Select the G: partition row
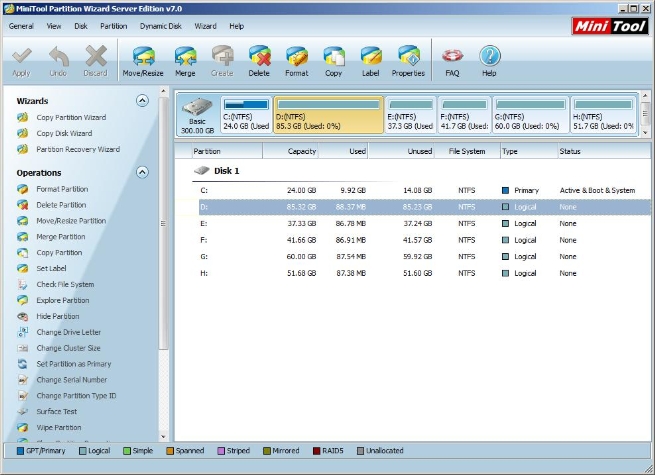This screenshot has height=475, width=655. coord(424,257)
